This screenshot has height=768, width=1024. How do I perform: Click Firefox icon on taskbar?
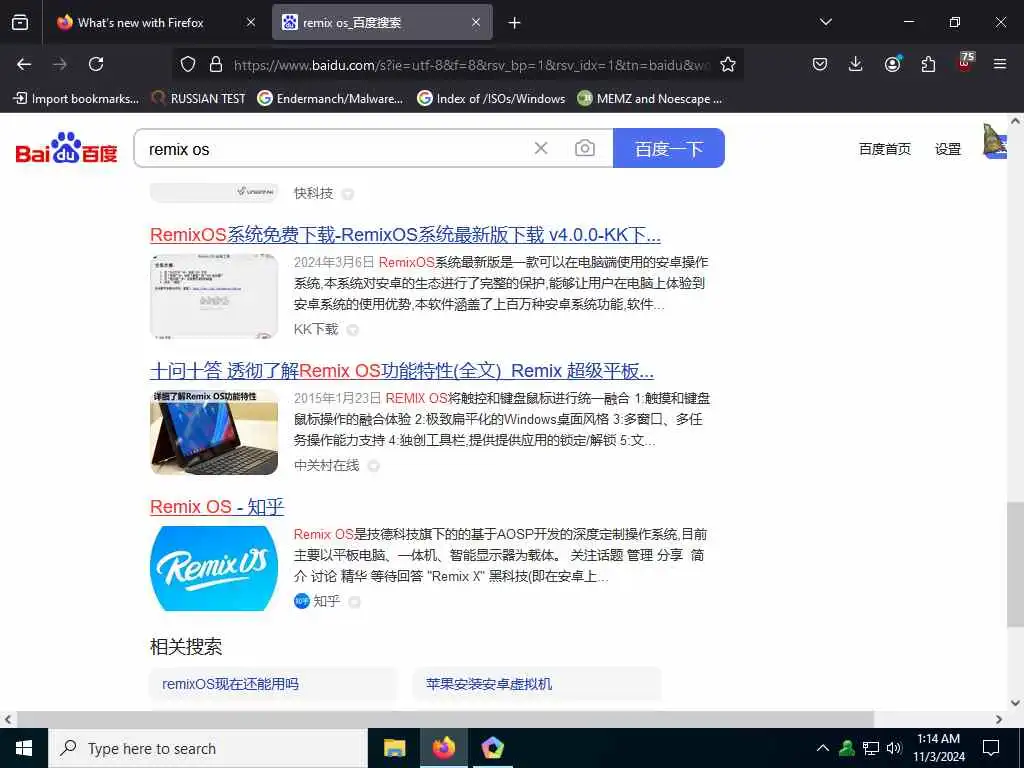coord(443,748)
